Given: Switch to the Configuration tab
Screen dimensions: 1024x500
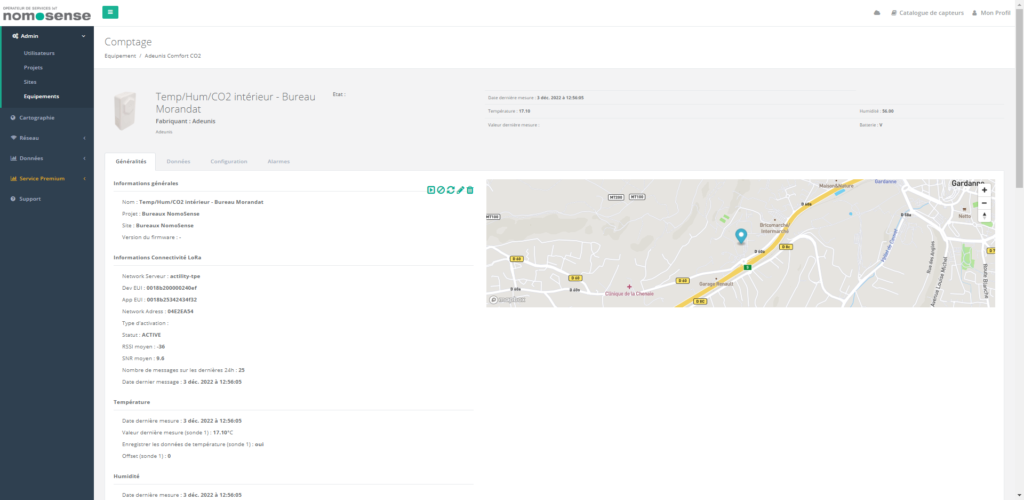Looking at the screenshot, I should 229,161.
